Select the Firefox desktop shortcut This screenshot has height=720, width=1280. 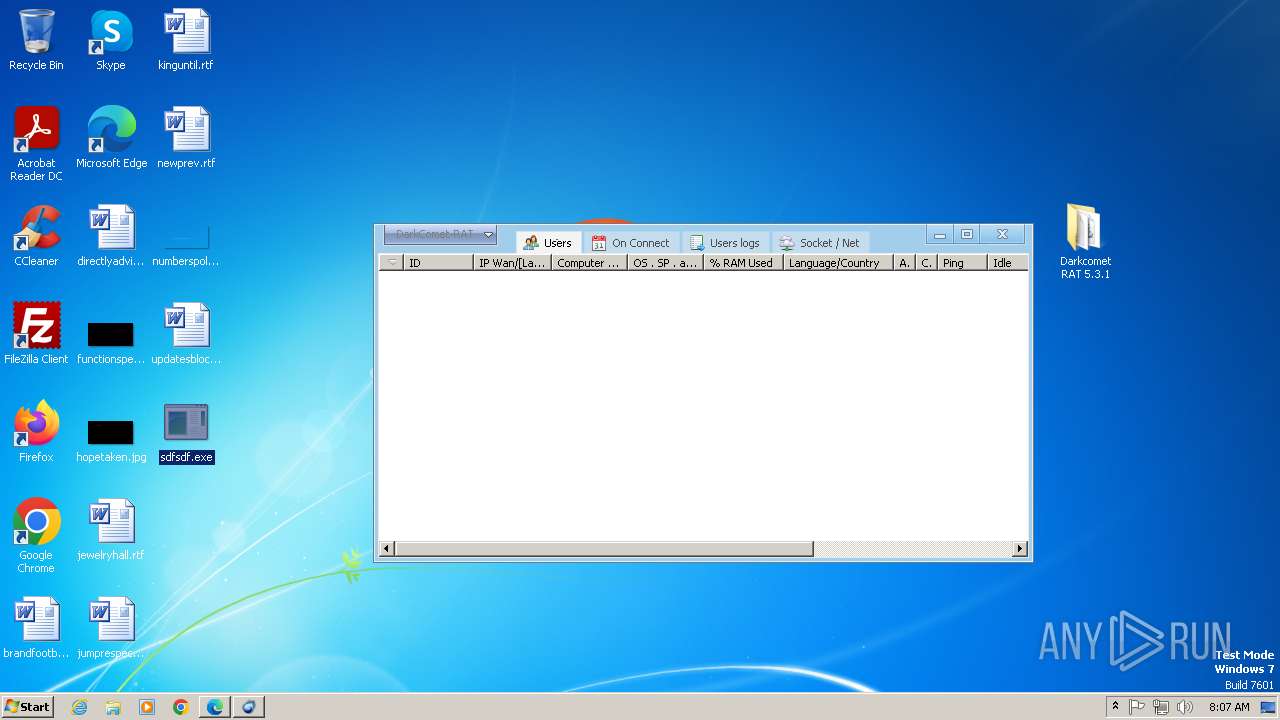click(x=36, y=432)
